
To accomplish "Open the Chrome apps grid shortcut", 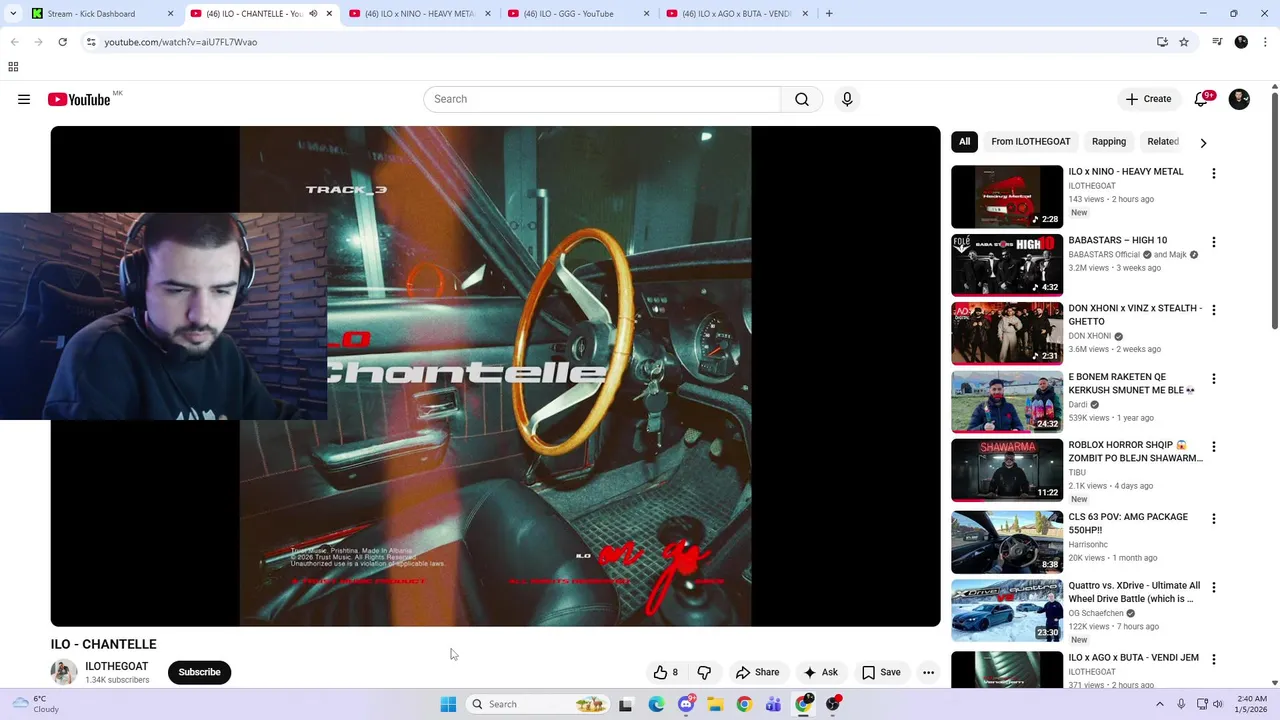I will [13, 67].
